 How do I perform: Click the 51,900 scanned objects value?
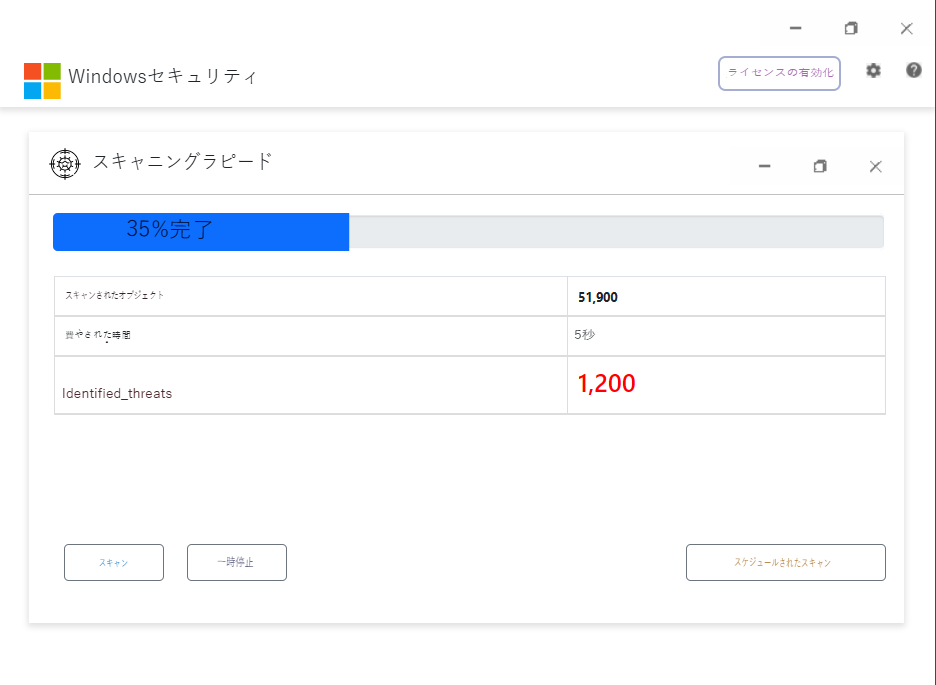598,297
